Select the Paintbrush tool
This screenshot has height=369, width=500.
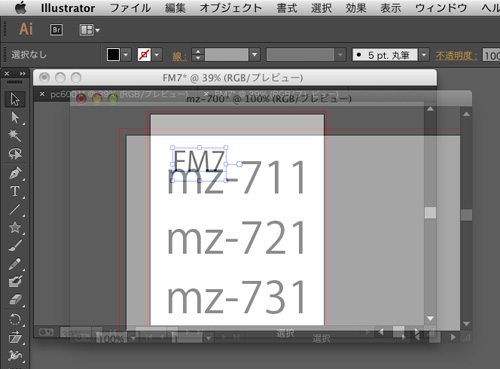point(15,246)
